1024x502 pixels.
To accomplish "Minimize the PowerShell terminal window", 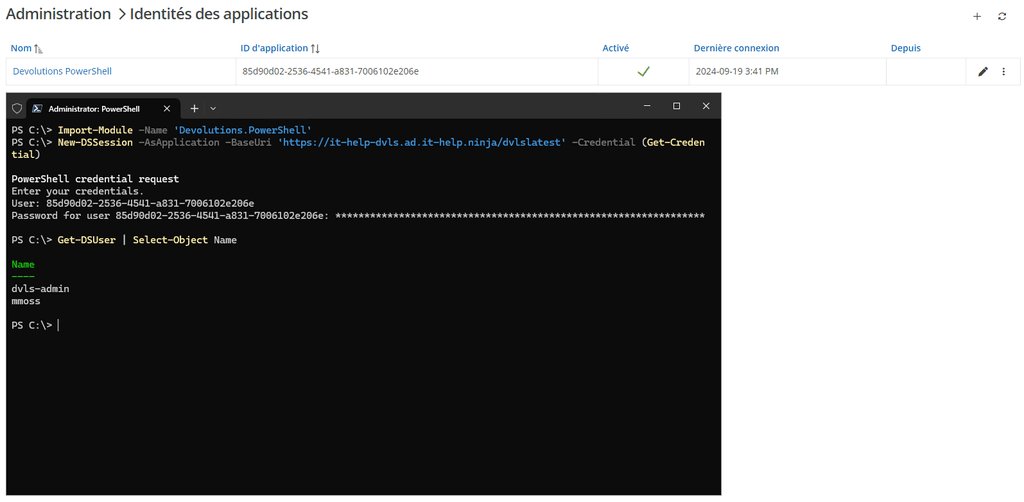I will click(647, 106).
